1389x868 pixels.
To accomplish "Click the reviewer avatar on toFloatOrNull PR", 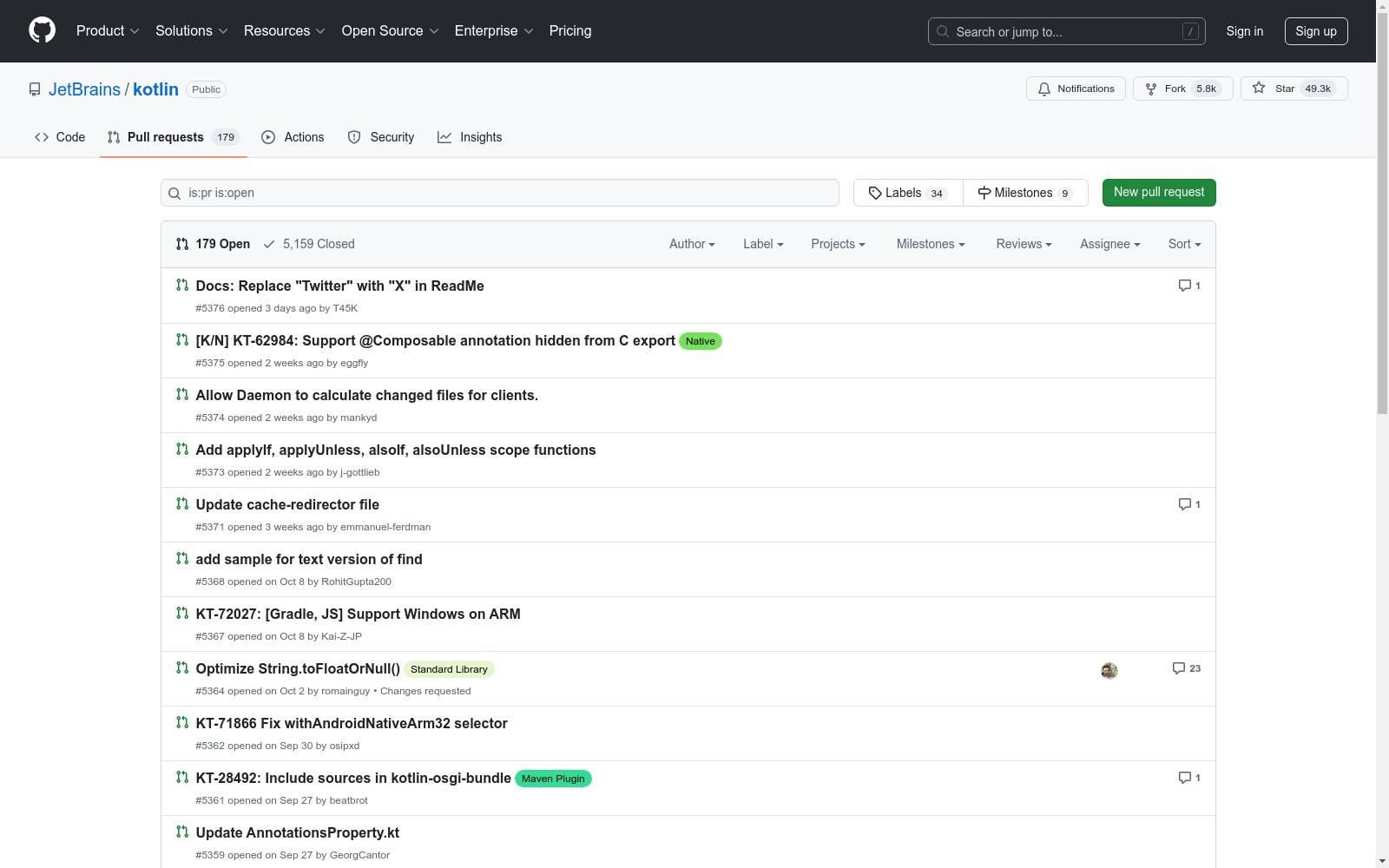I will (1109, 670).
